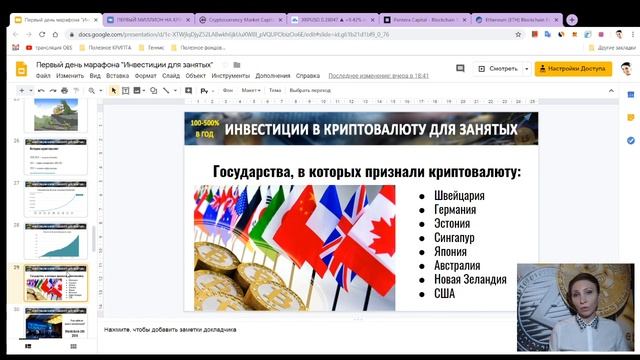Open the Файл menu
The image size is (640, 360).
click(43, 76)
